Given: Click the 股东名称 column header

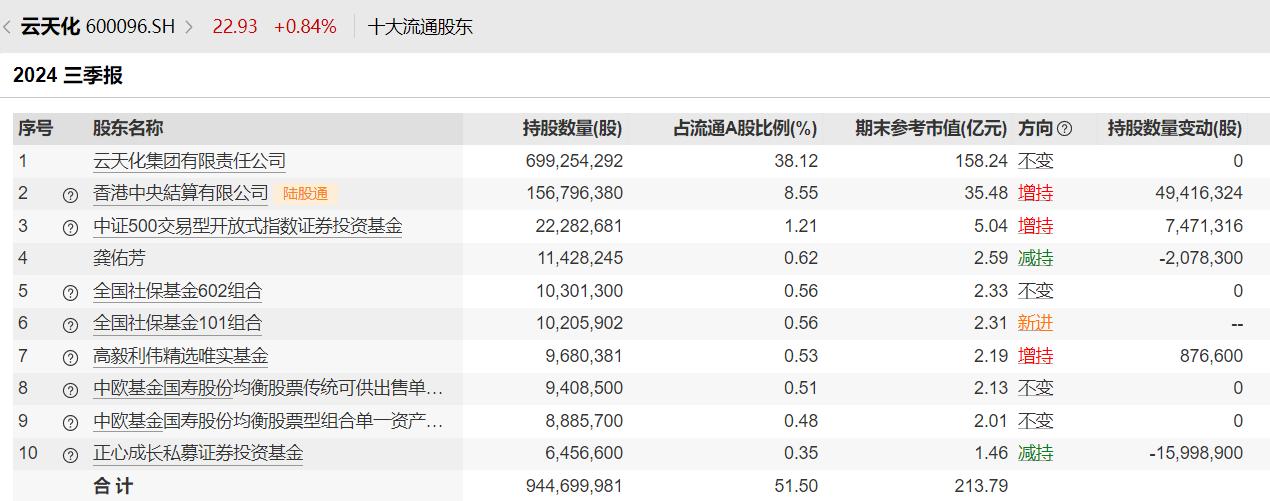Looking at the screenshot, I should pos(128,128).
